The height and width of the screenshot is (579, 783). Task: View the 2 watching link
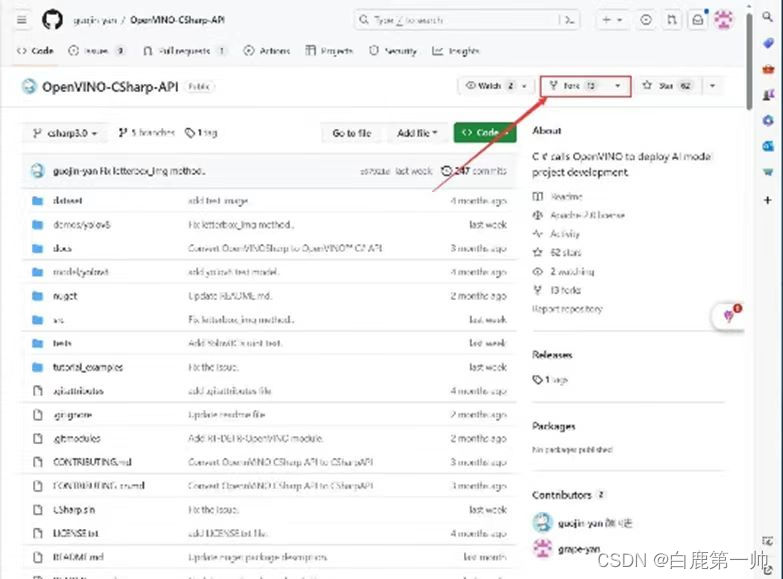564,271
